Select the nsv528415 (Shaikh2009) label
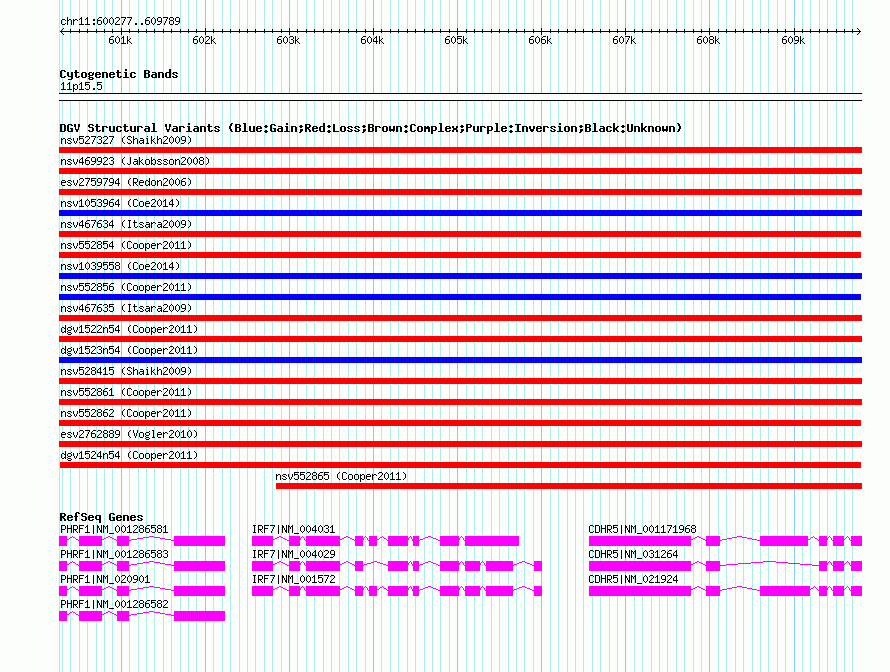 [x=126, y=371]
